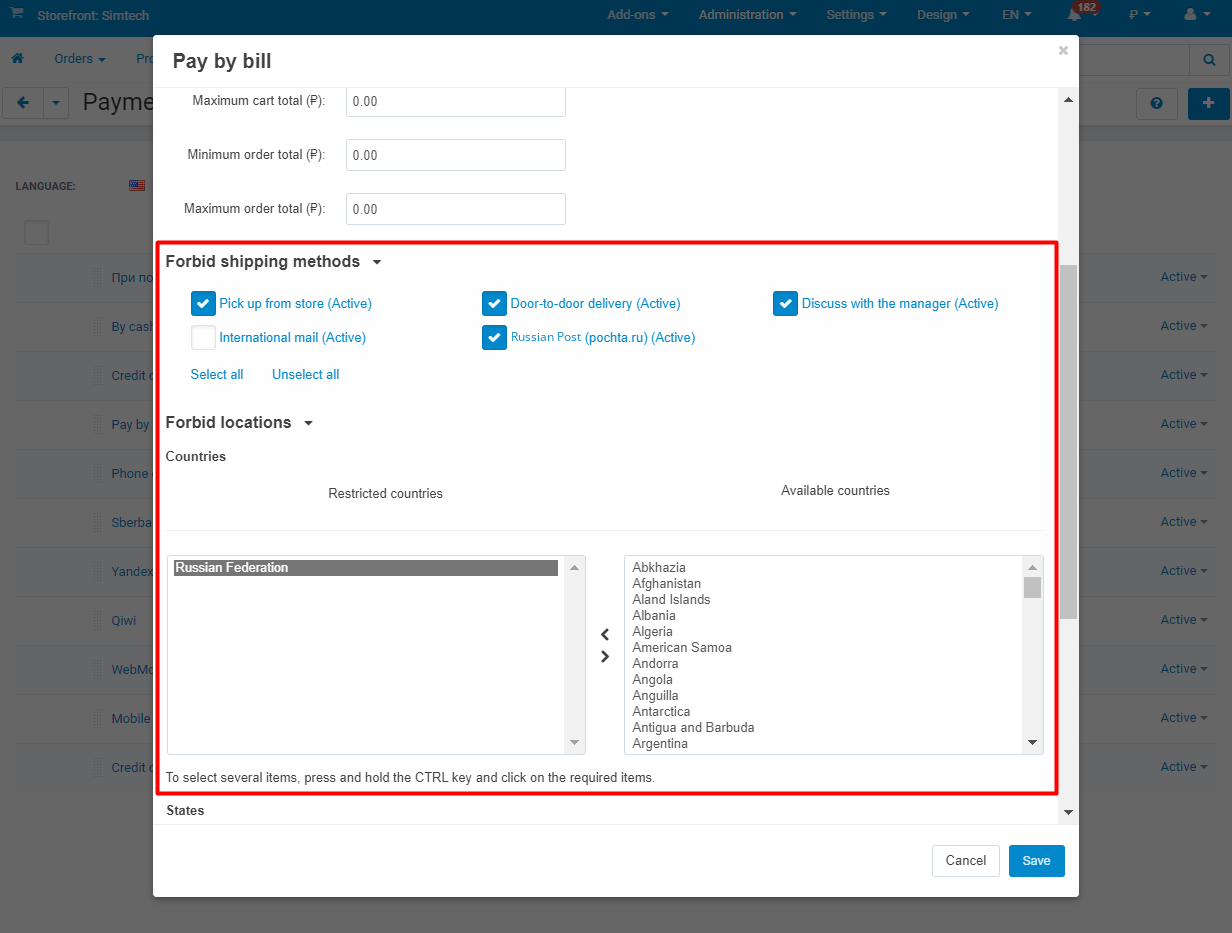Click the Select all link
This screenshot has width=1232, height=933.
[217, 375]
